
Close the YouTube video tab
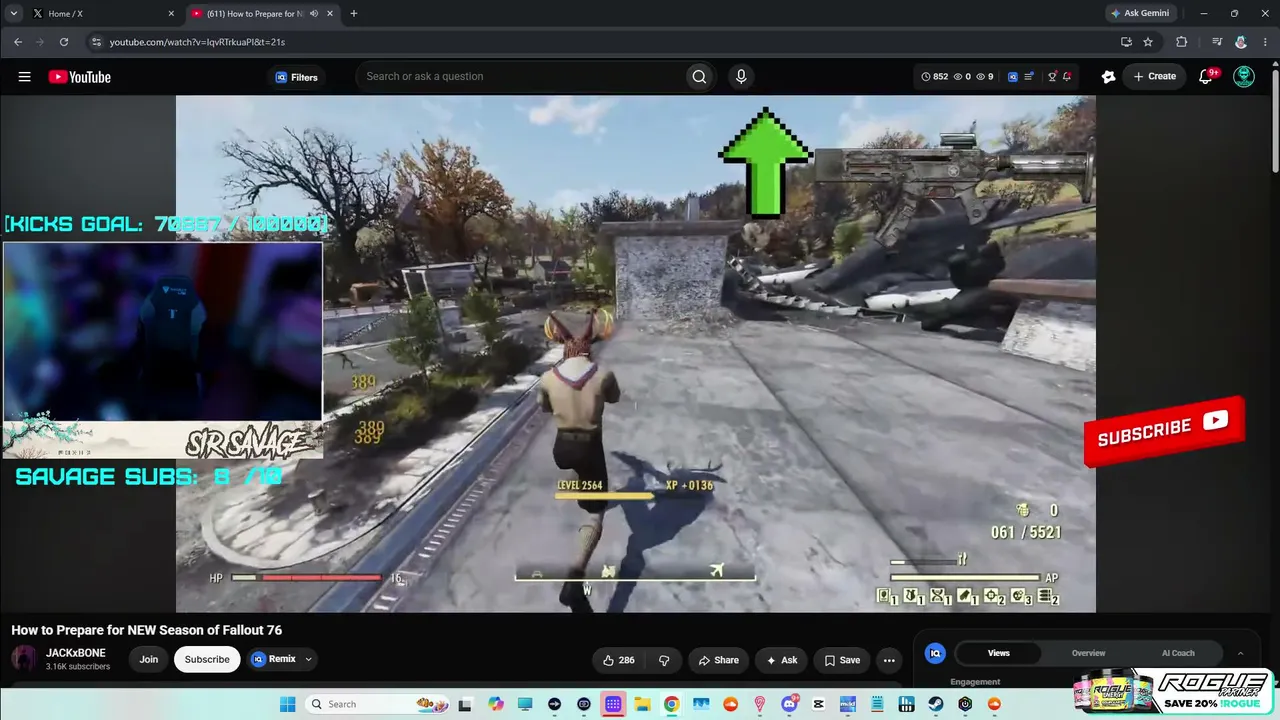(x=330, y=14)
